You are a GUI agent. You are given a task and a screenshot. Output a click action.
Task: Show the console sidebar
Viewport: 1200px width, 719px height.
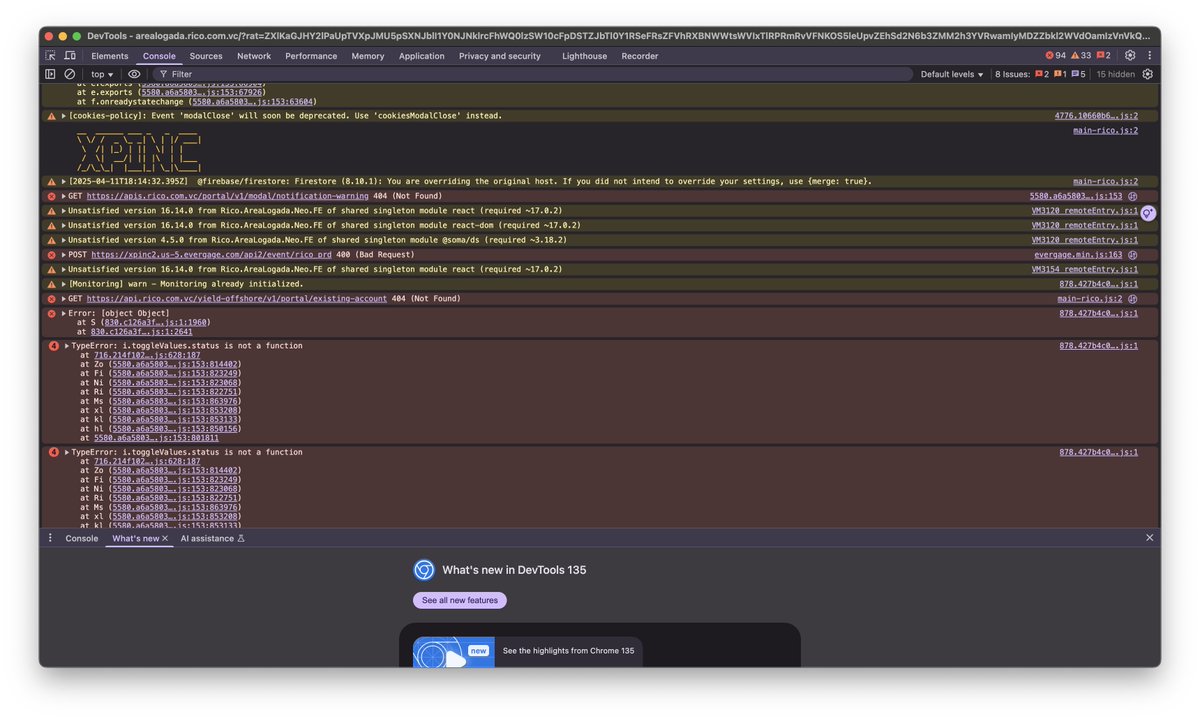[51, 74]
